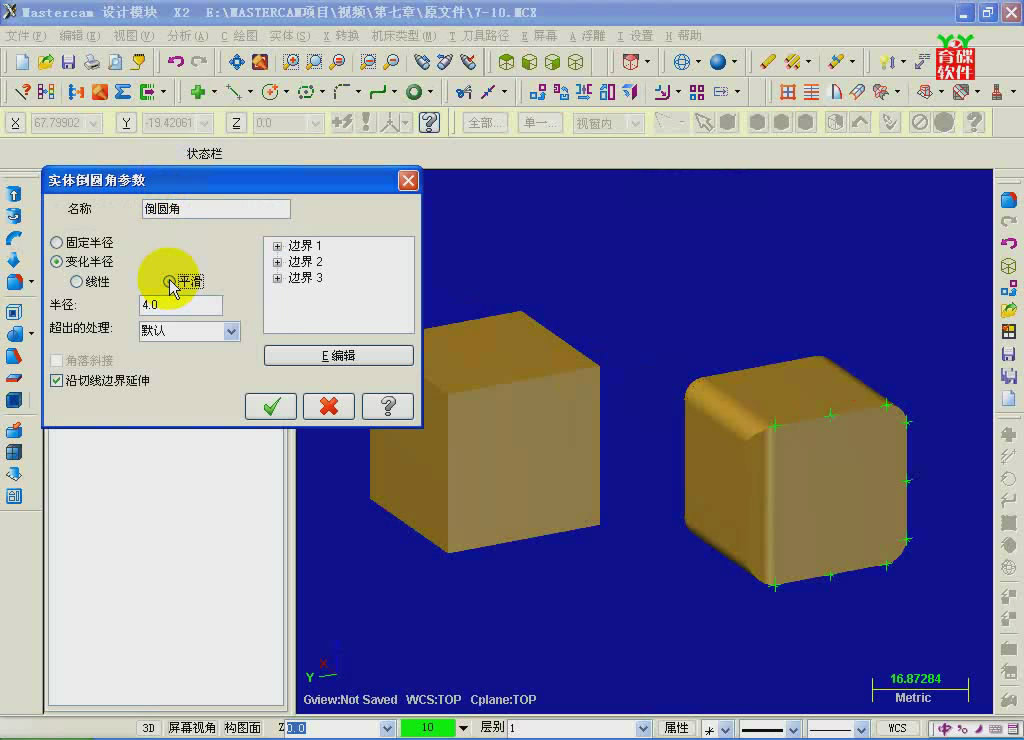
Task: Open the 超出的处理 dropdown
Action: click(231, 331)
